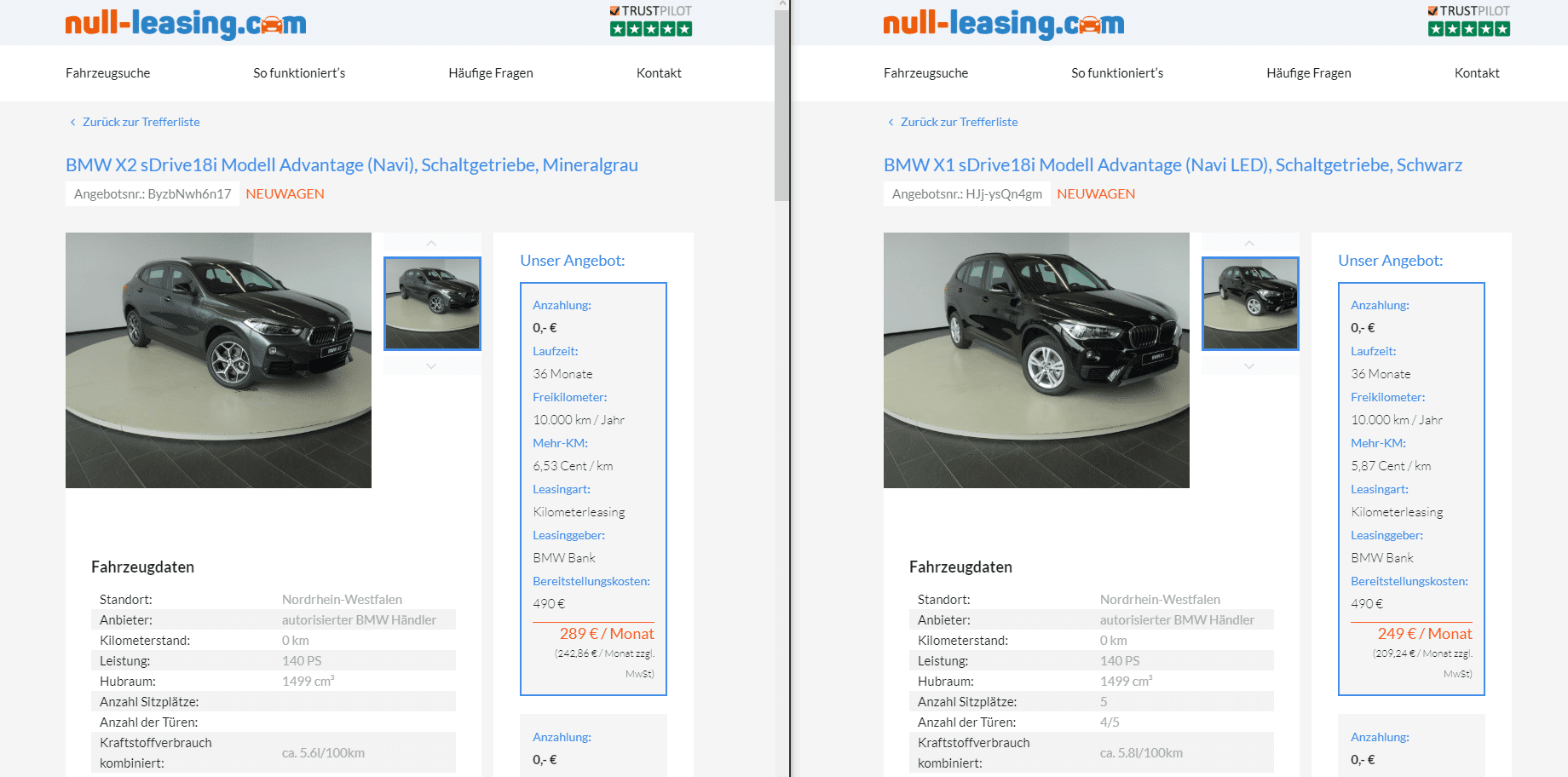
Task: Click ca. 5.8l/100km consumption value
Action: click(1141, 753)
